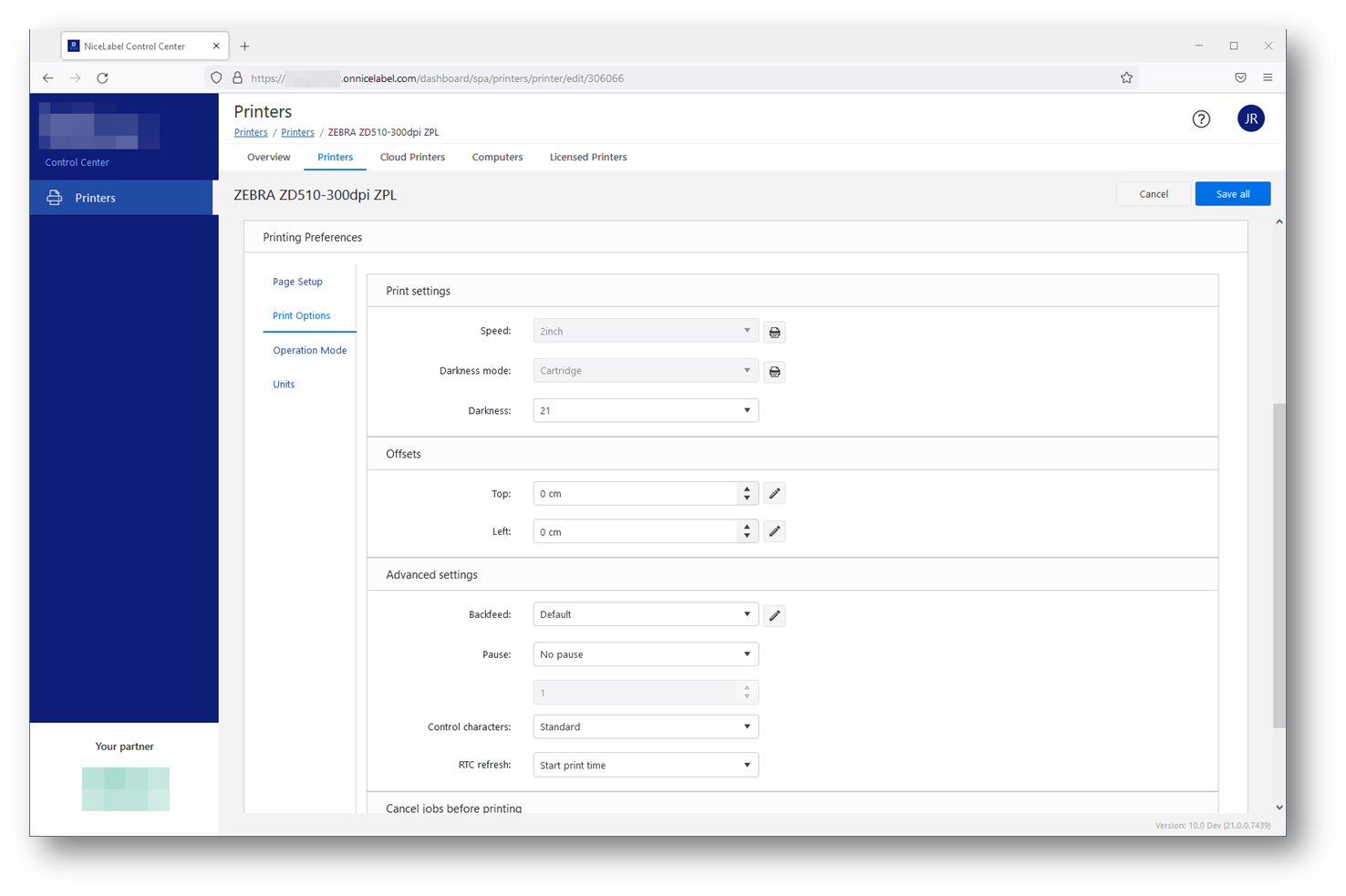Click the pencil icon beside Backfeed
This screenshot has height=896, width=1346.
[774, 615]
